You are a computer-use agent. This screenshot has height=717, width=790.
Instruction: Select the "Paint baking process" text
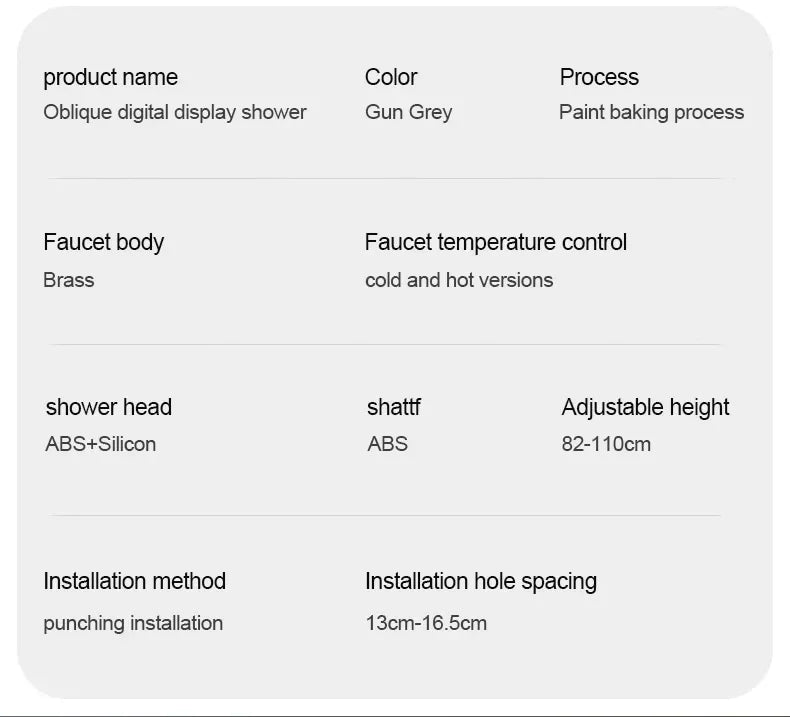651,112
